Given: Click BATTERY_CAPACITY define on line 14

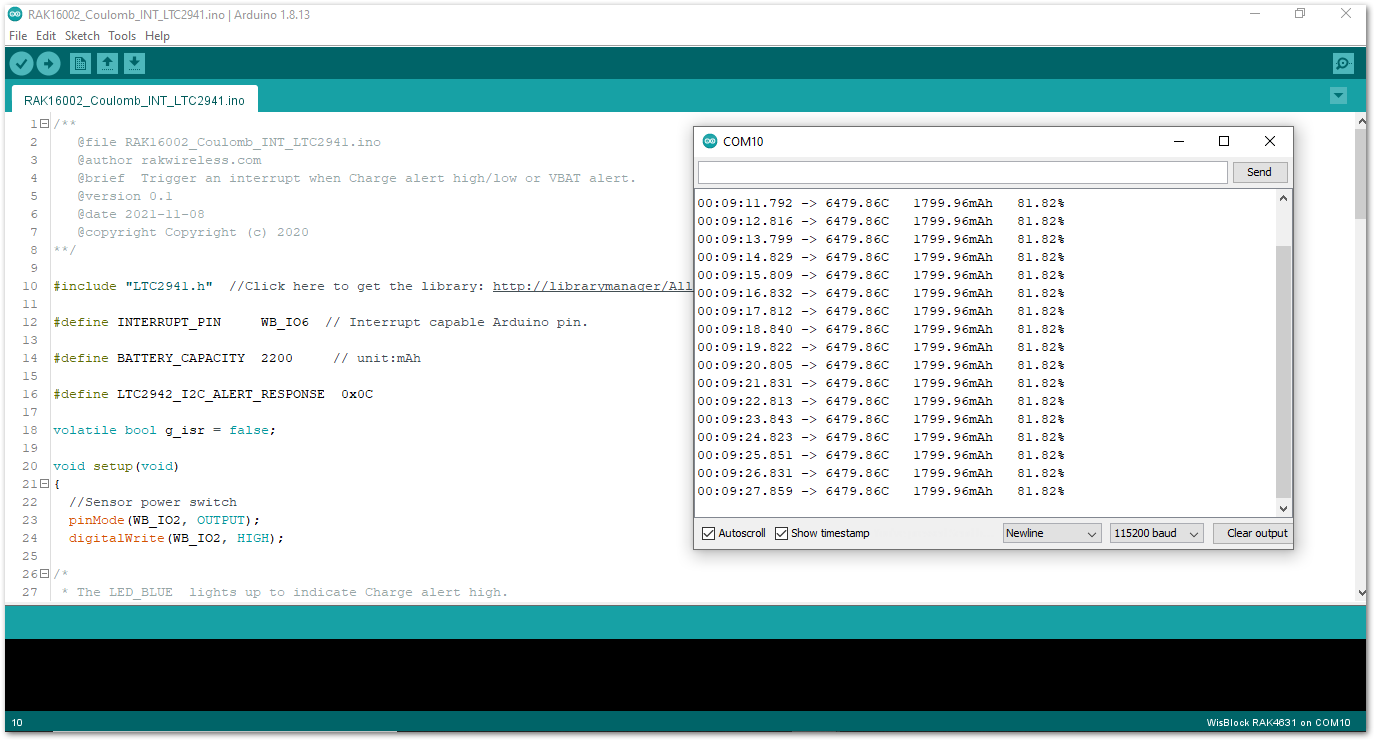Looking at the screenshot, I should [237, 358].
